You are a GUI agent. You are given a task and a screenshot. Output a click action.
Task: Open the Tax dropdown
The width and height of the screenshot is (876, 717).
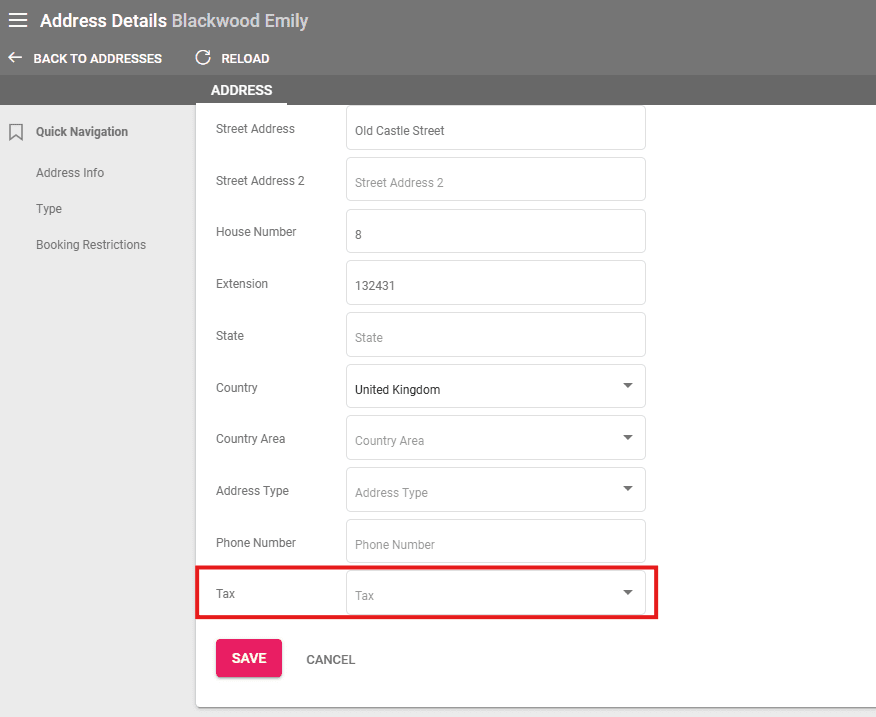[627, 593]
